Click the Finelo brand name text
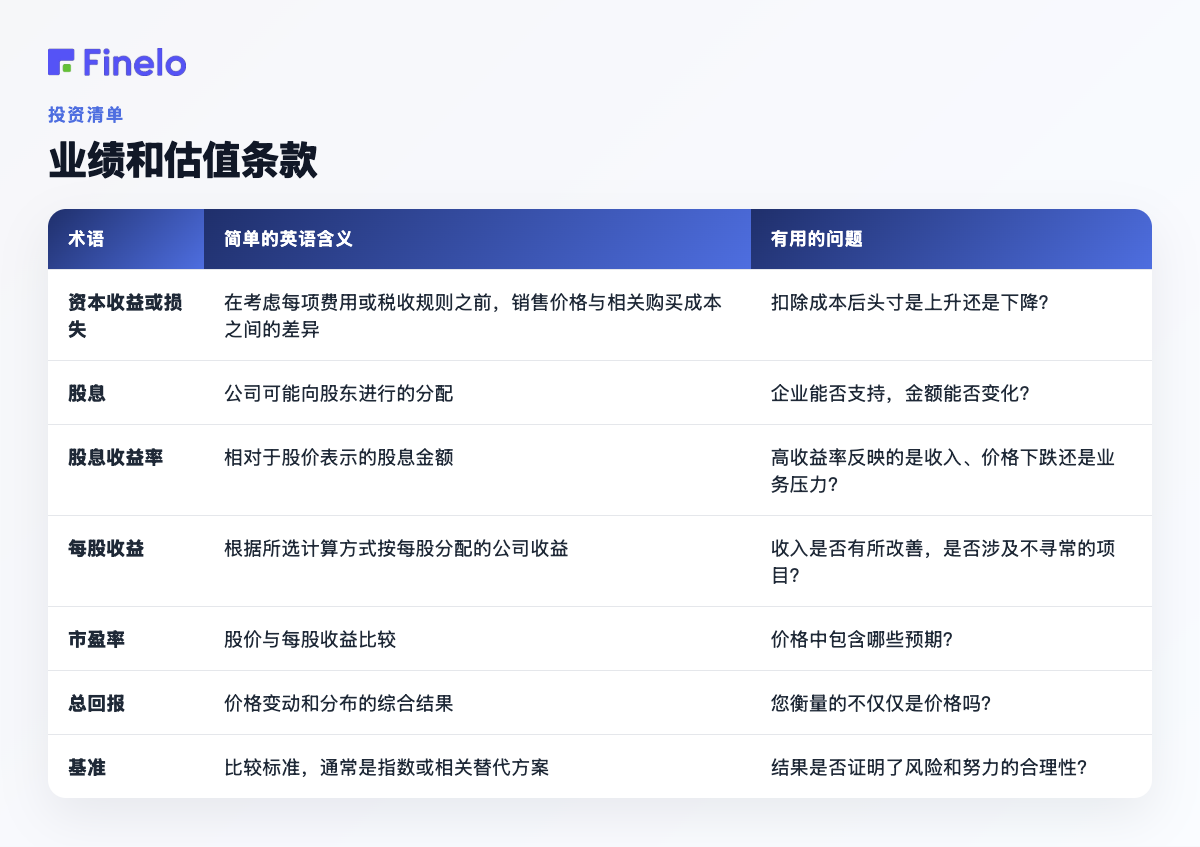 pyautogui.click(x=135, y=62)
